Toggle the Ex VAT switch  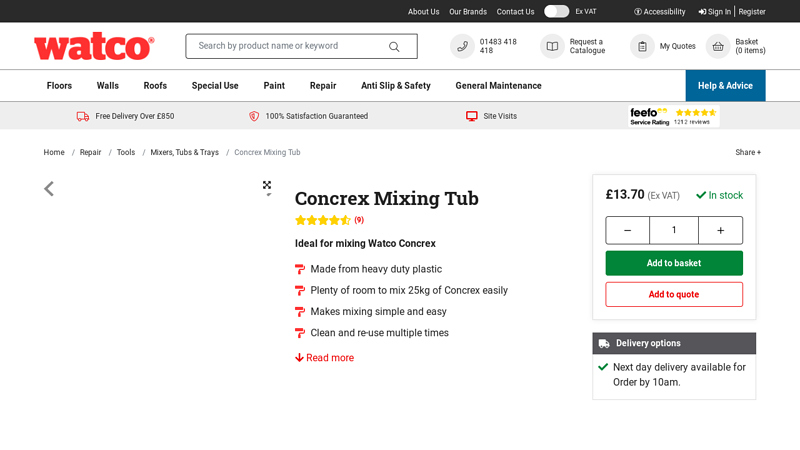pyautogui.click(x=556, y=11)
